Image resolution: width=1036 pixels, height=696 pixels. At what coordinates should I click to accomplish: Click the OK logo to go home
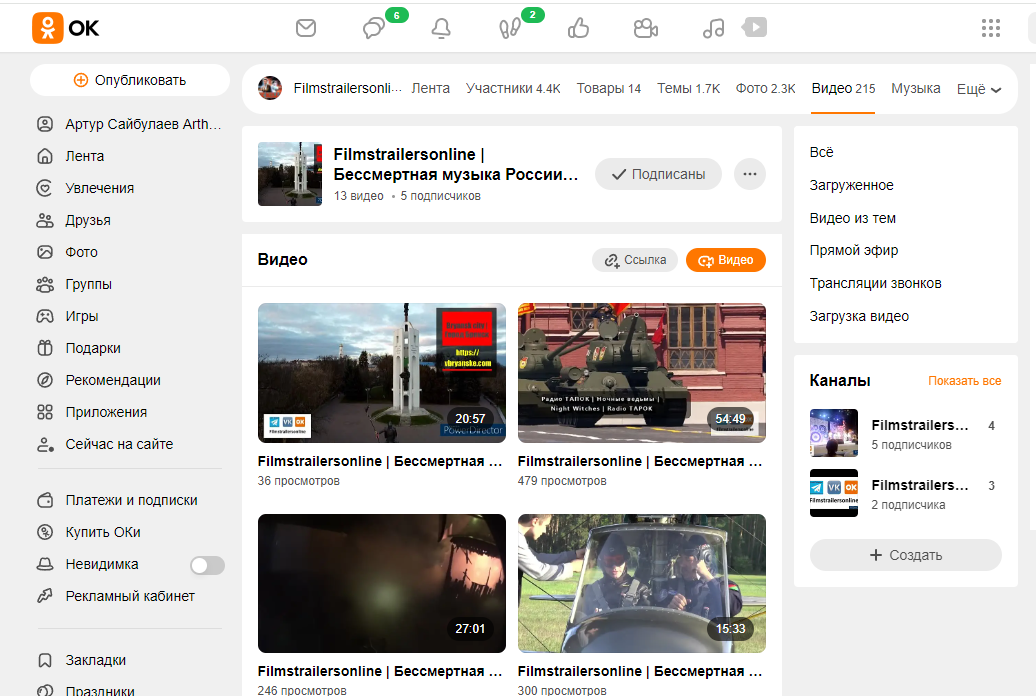click(65, 28)
